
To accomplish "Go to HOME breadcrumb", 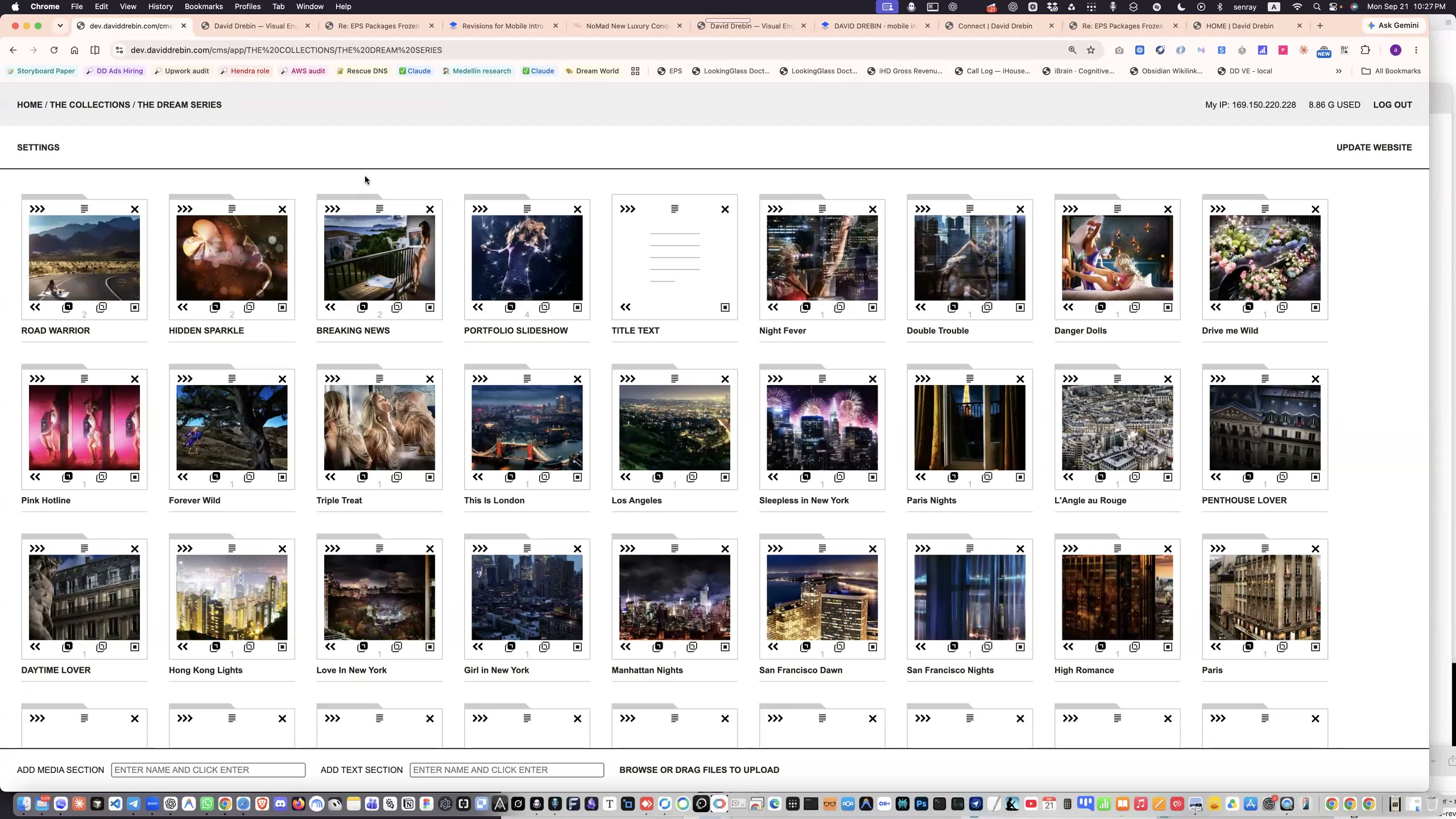I will (30, 105).
